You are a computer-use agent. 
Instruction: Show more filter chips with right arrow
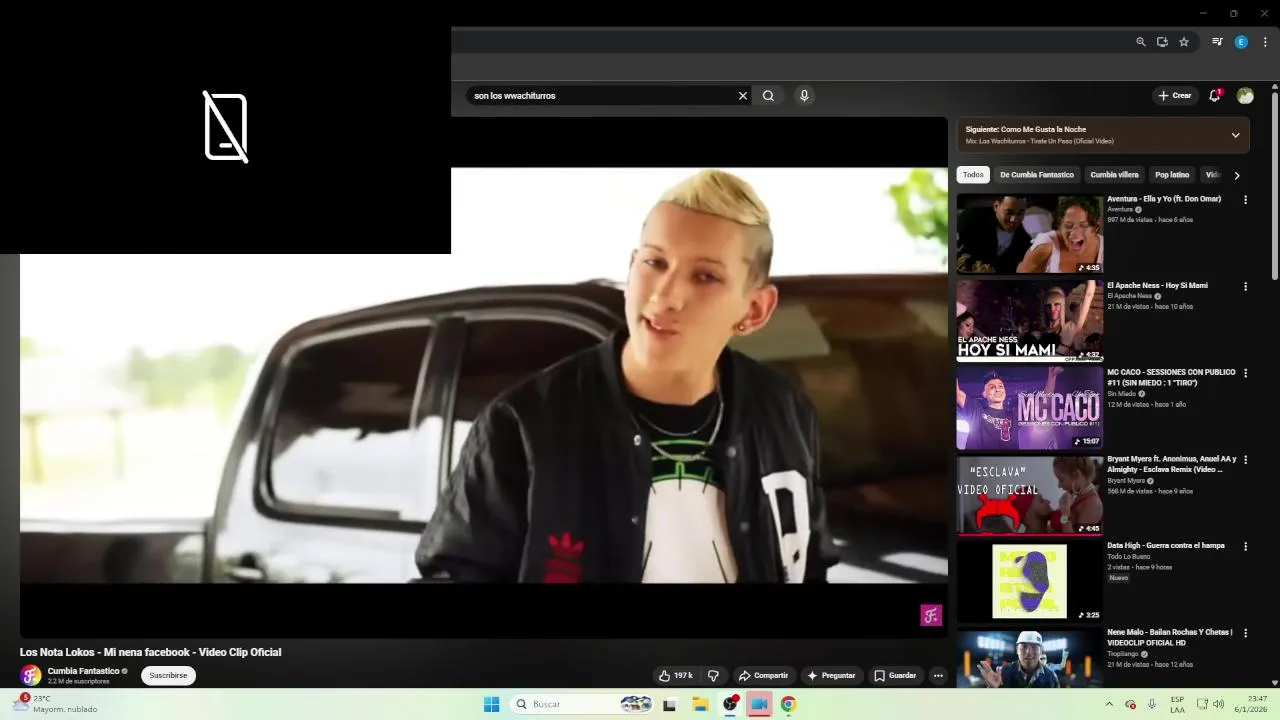click(1237, 175)
